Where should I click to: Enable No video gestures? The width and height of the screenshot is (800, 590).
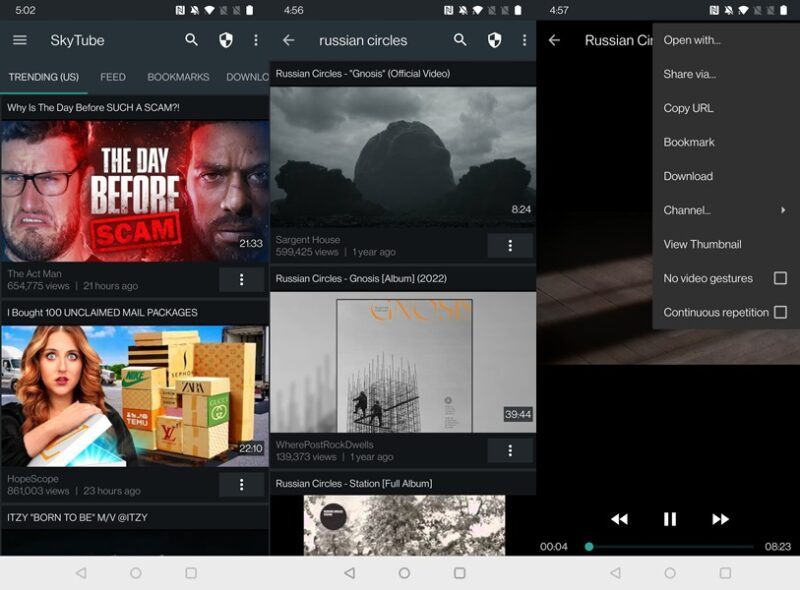tap(782, 278)
